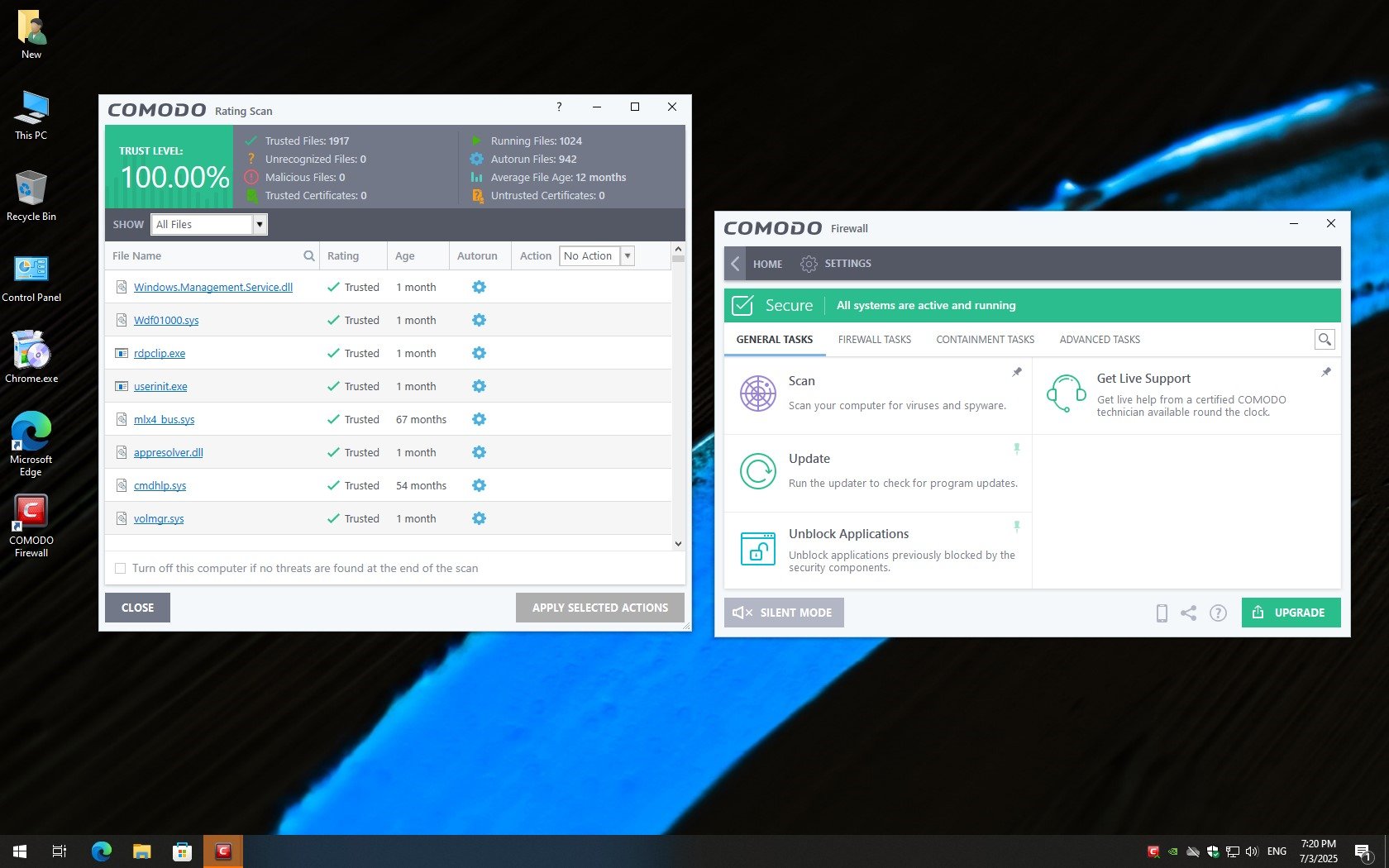Enable turn off computer after scan checkbox
Screen dimensions: 1389x868
pyautogui.click(x=121, y=569)
